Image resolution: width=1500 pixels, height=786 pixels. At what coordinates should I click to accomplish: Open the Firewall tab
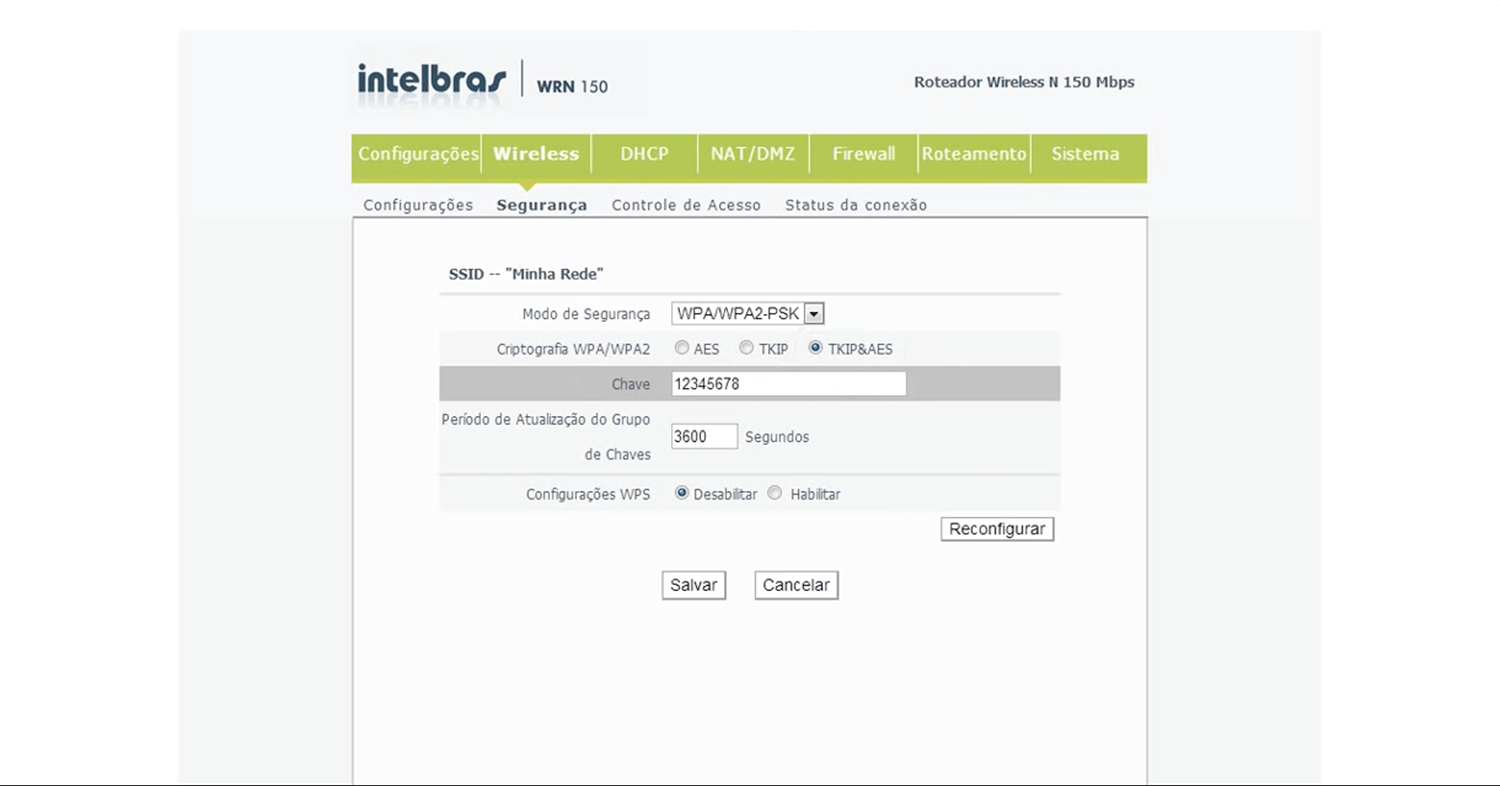coord(864,154)
